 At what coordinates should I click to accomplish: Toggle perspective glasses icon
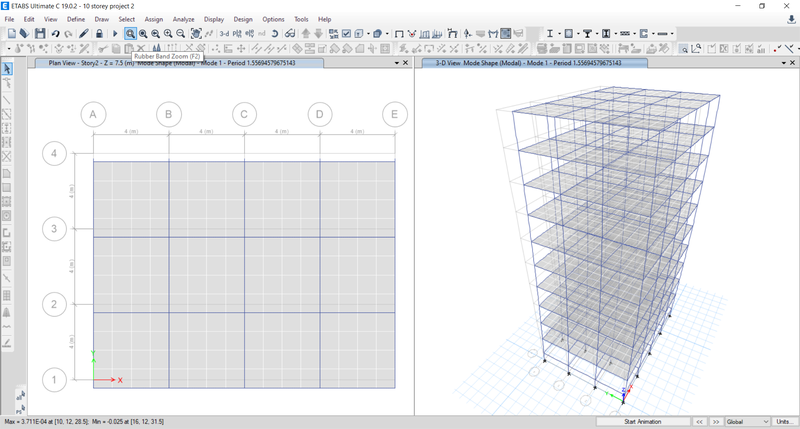tap(290, 34)
